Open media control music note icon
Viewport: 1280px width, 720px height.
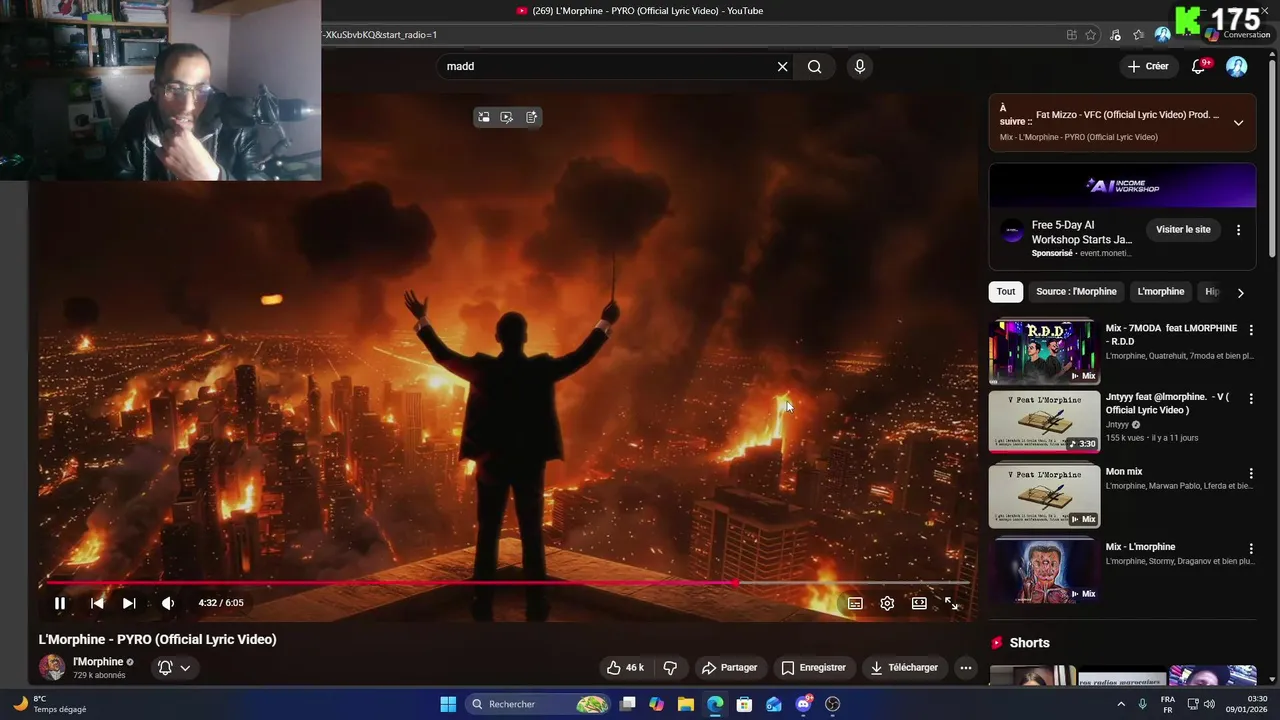pyautogui.click(x=1115, y=35)
